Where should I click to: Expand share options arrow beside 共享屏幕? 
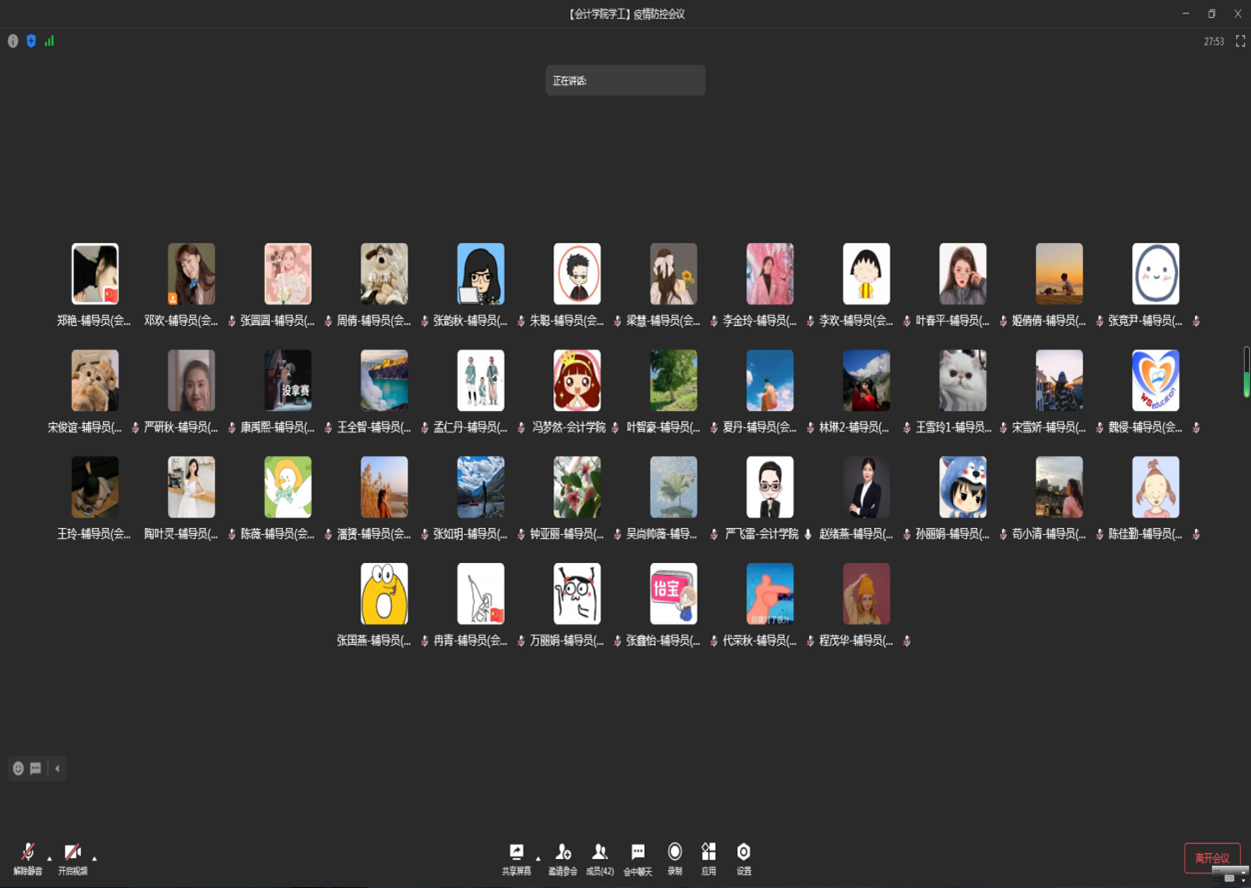pyautogui.click(x=538, y=859)
